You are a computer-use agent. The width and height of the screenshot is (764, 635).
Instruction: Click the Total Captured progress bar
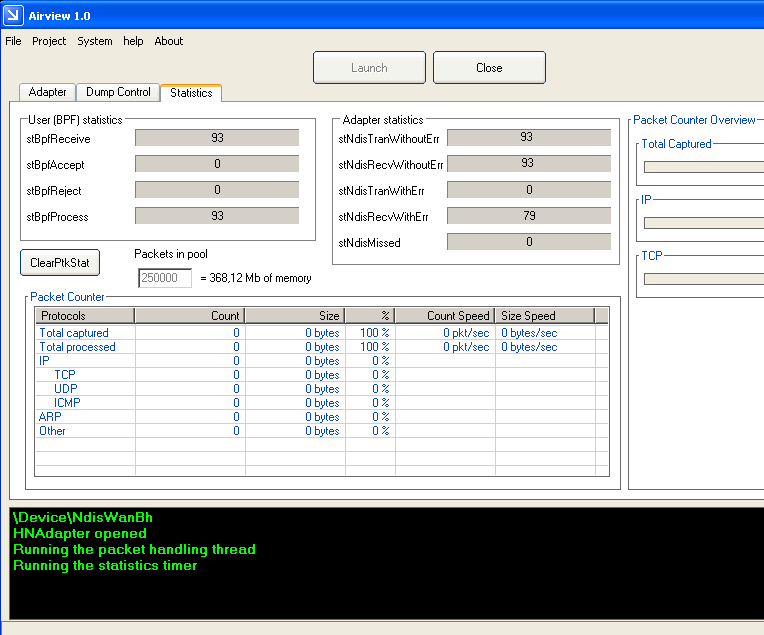click(703, 167)
